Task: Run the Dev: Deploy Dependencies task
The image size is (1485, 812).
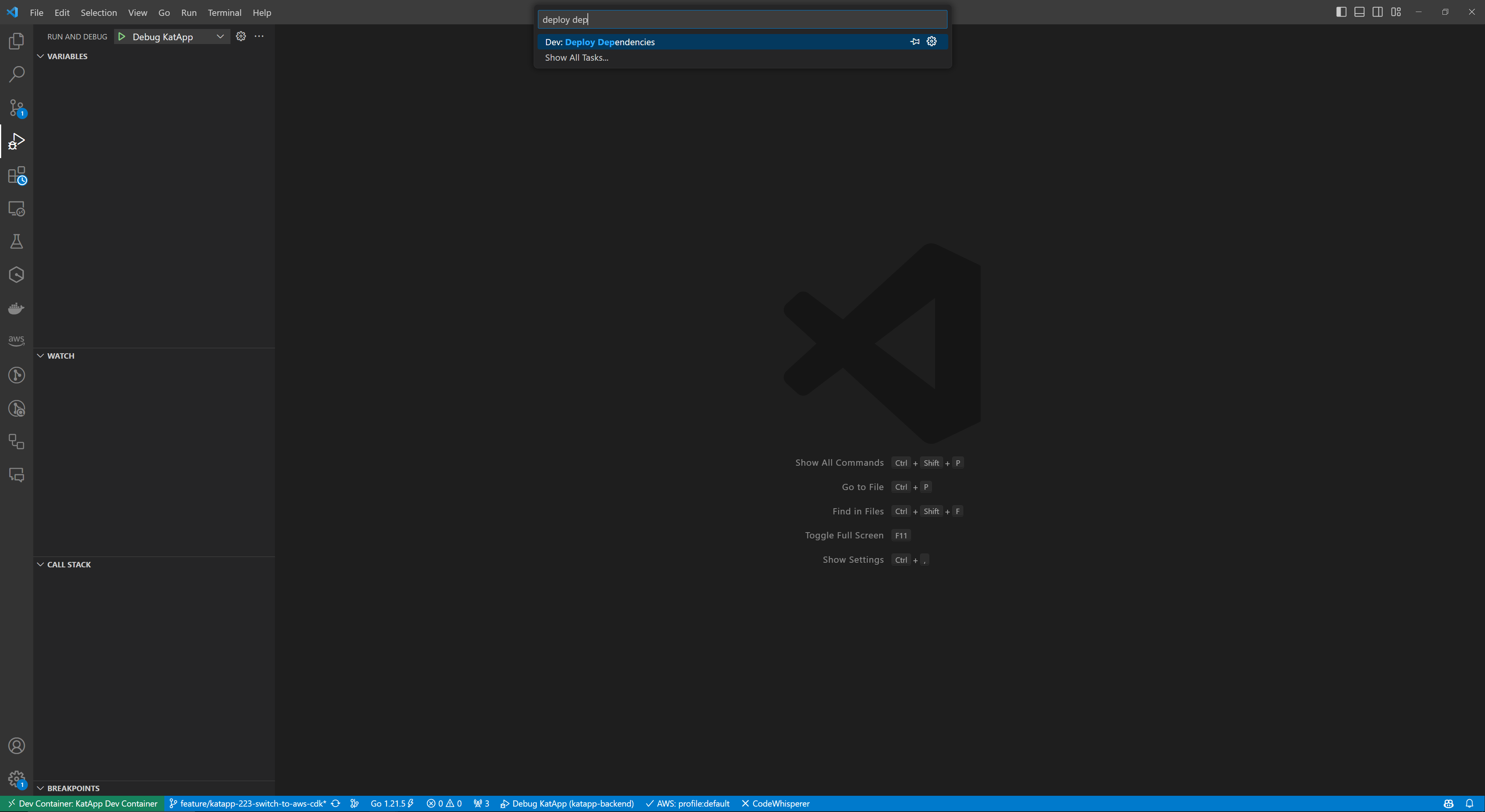Action: coord(742,41)
